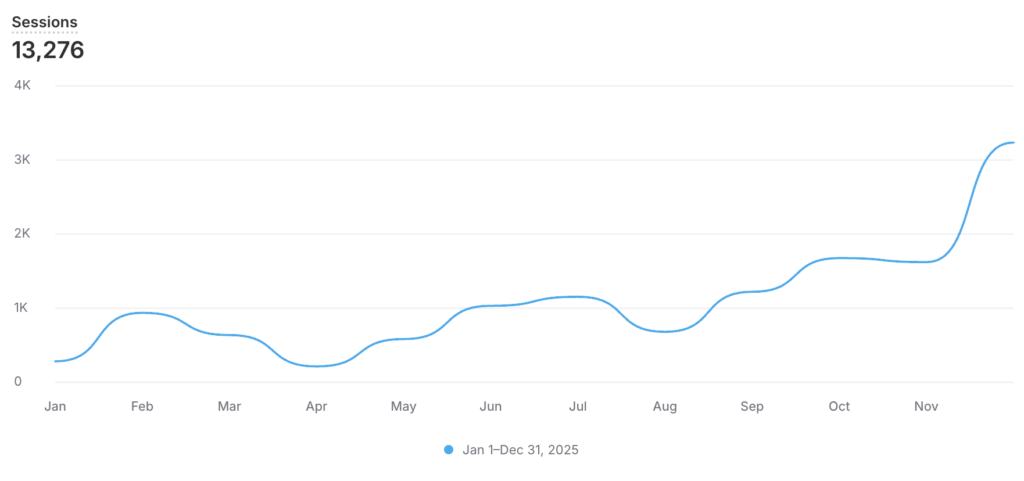
Task: Select Aug on the x-axis
Action: [665, 407]
